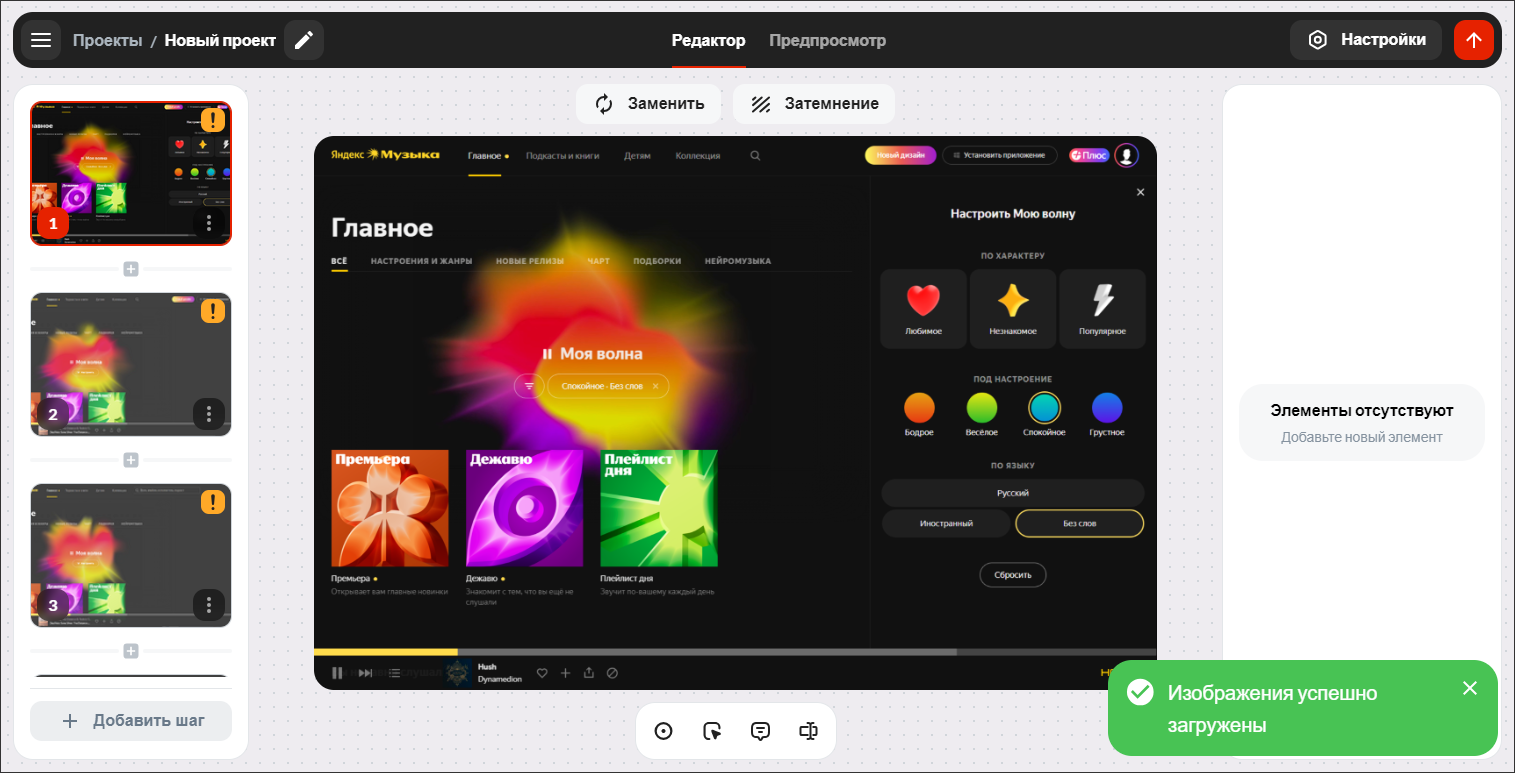
Task: Click the heart like icon beside Hush track
Action: click(542, 673)
